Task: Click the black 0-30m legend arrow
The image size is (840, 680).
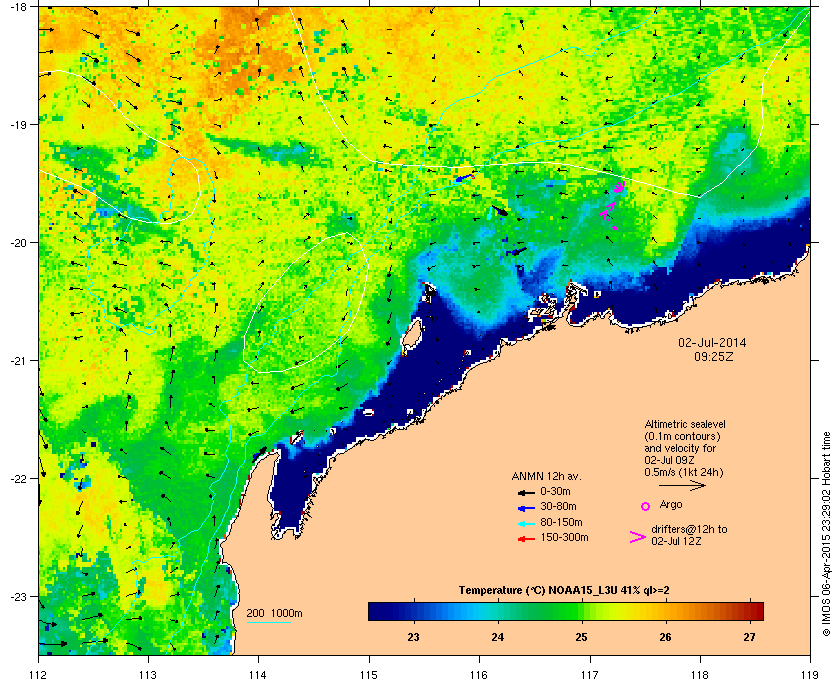Action: (x=526, y=492)
